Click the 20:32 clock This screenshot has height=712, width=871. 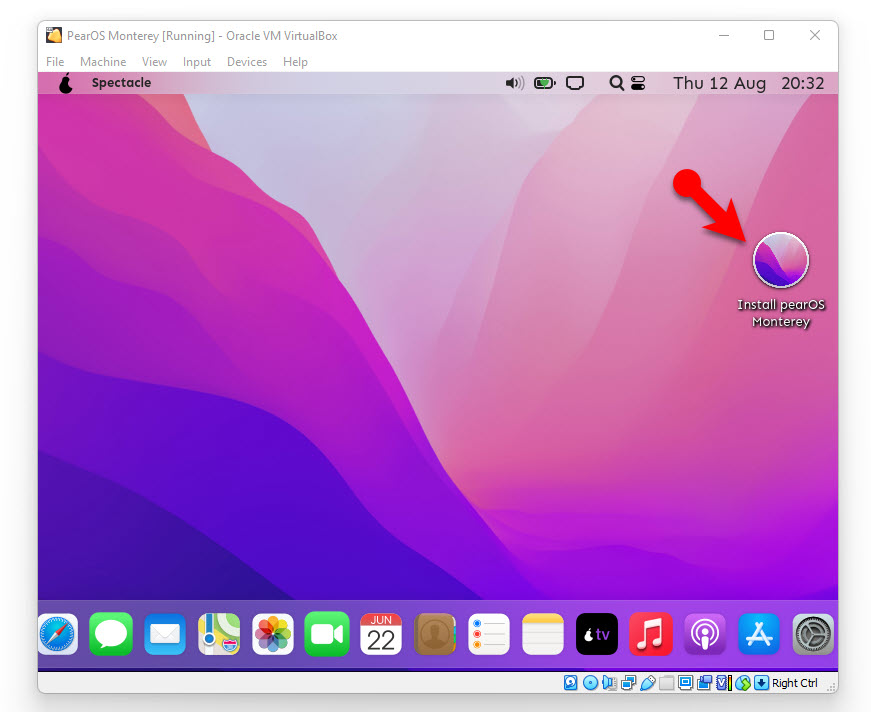[802, 83]
